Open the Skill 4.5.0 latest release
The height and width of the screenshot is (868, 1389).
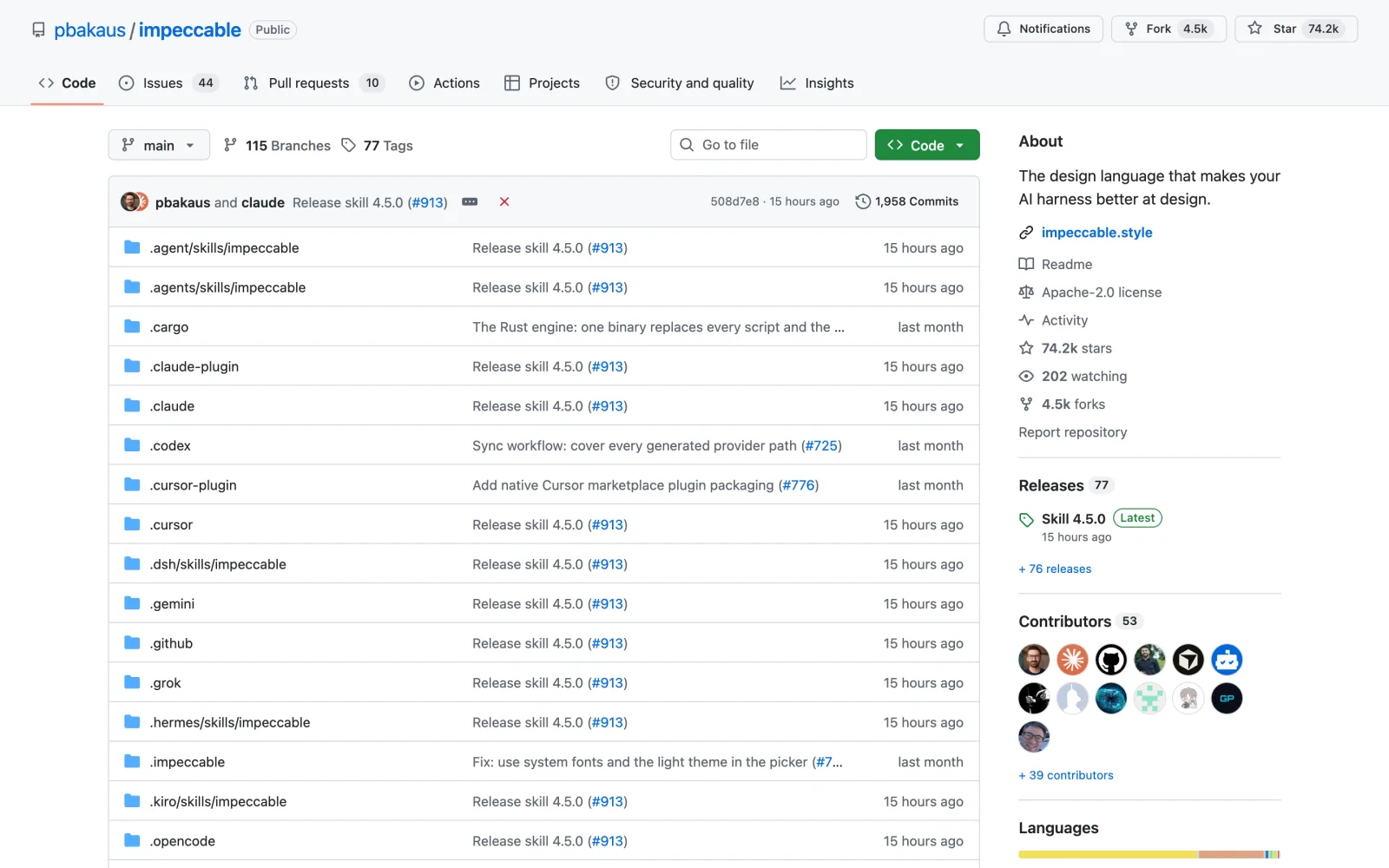pos(1073,518)
